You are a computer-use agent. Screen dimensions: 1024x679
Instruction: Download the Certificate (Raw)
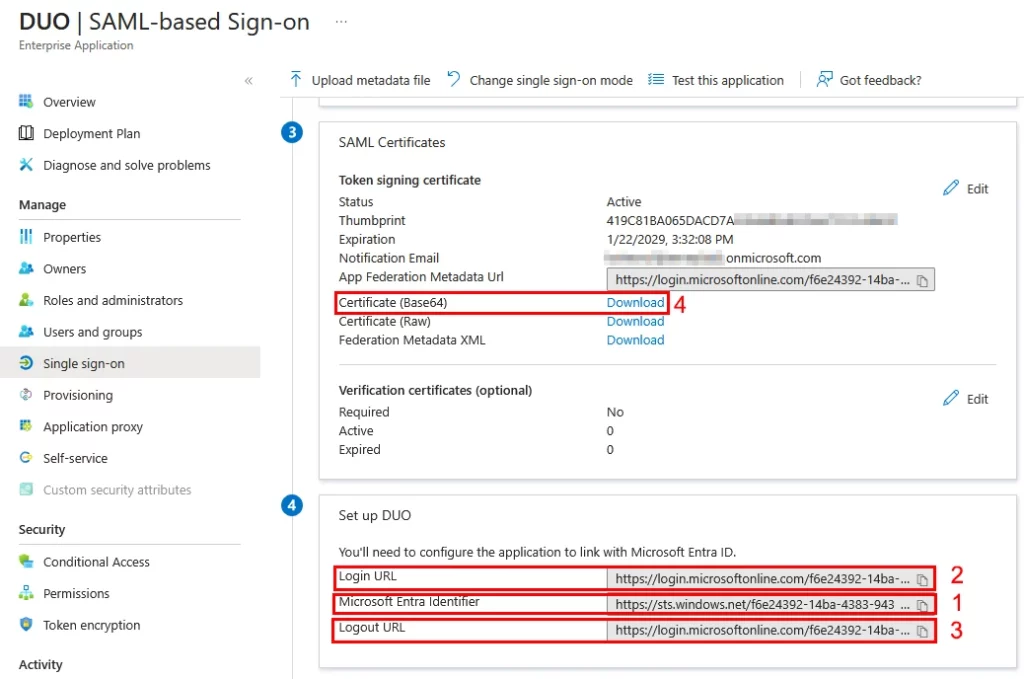click(635, 321)
